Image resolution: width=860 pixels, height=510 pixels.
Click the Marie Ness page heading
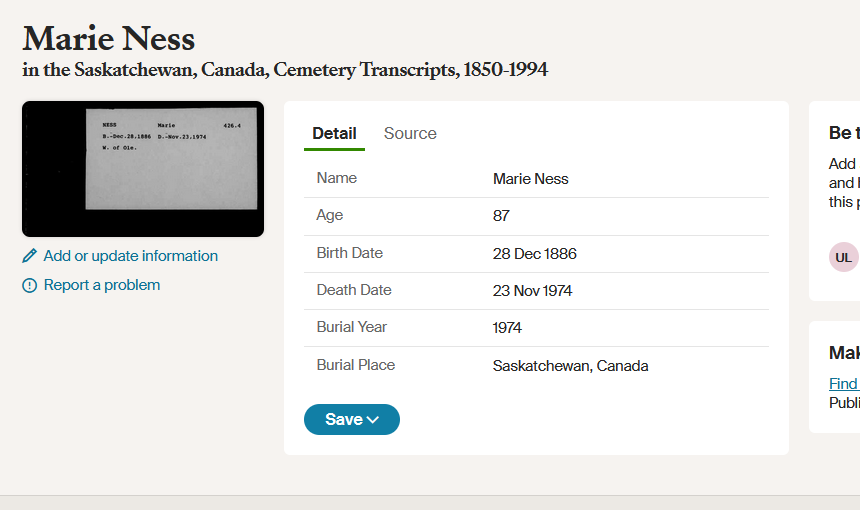click(x=109, y=38)
